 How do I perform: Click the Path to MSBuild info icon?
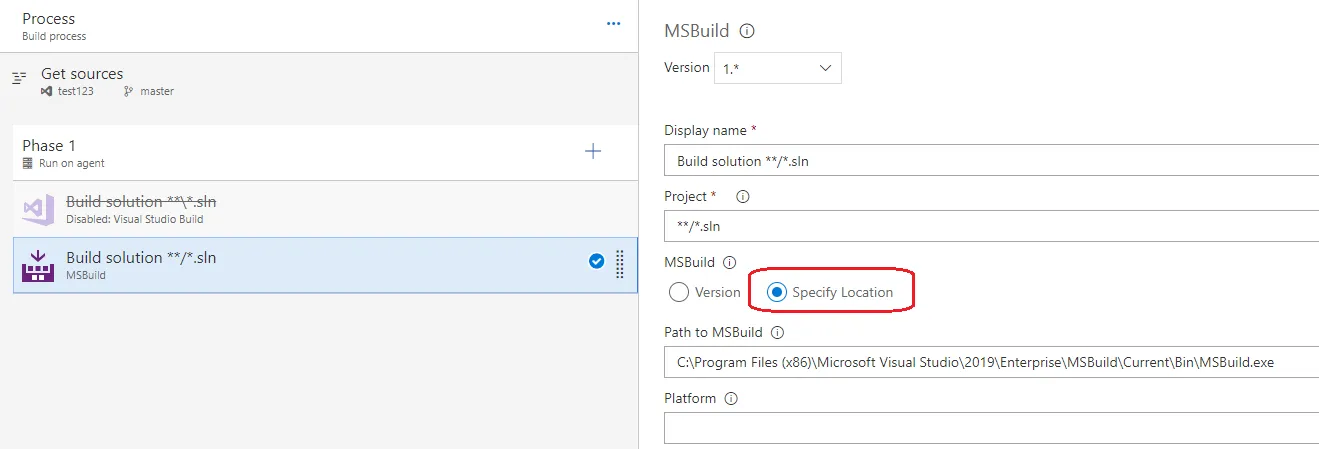[x=777, y=332]
